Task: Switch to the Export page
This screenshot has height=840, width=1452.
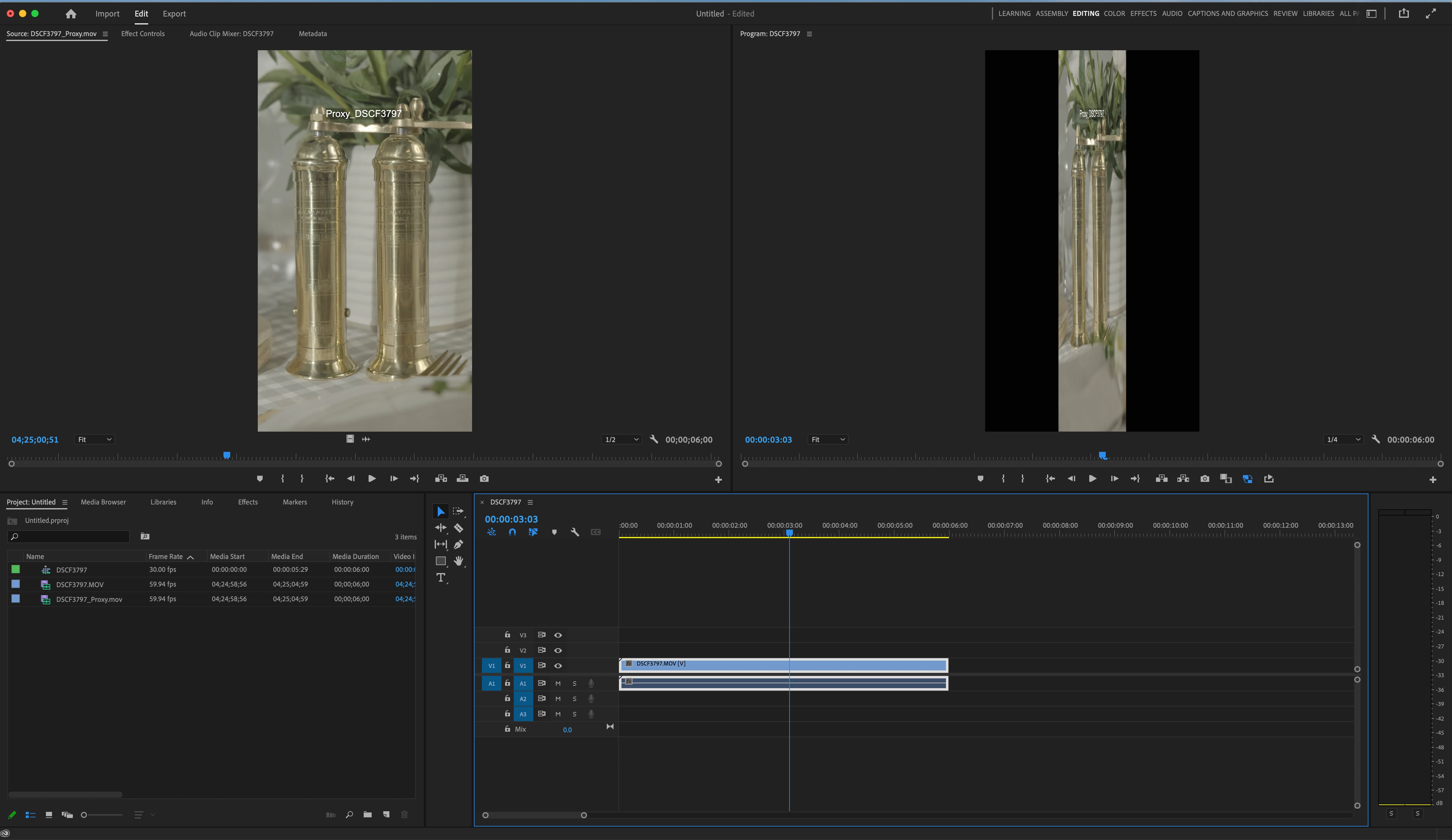Action: (174, 14)
